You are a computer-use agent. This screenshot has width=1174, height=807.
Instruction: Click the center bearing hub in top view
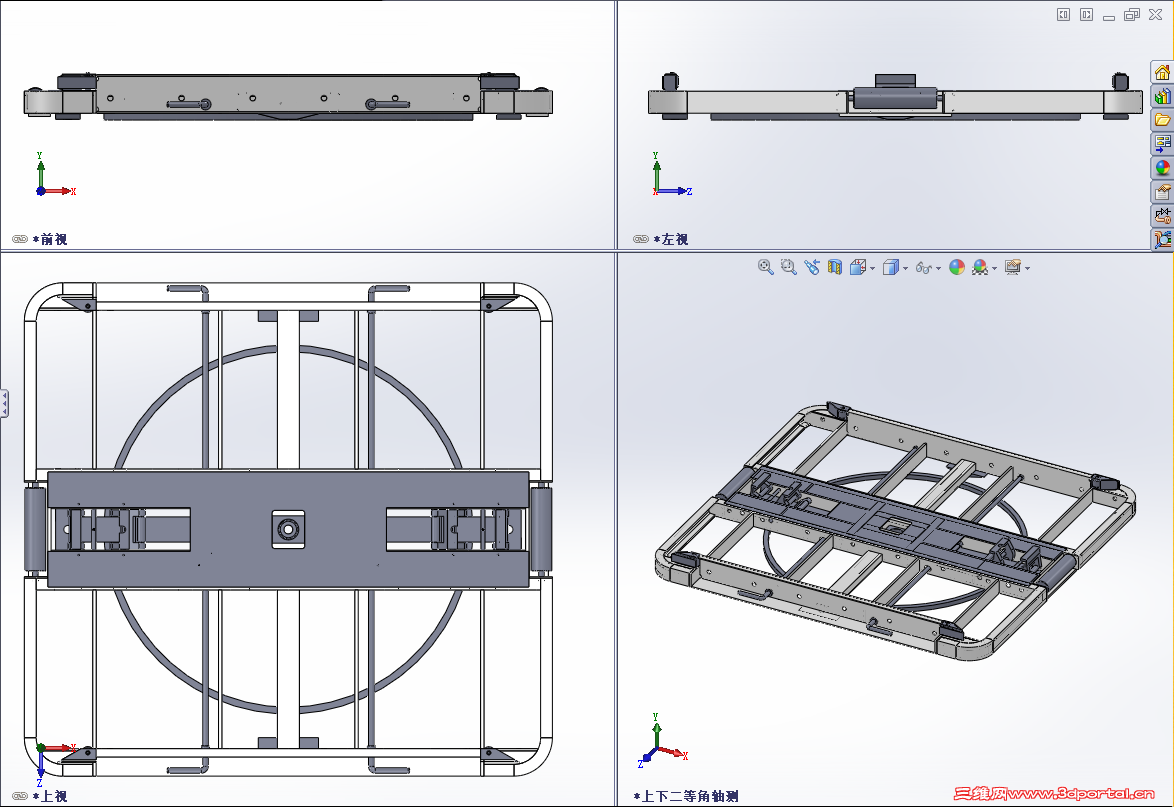pyautogui.click(x=288, y=529)
